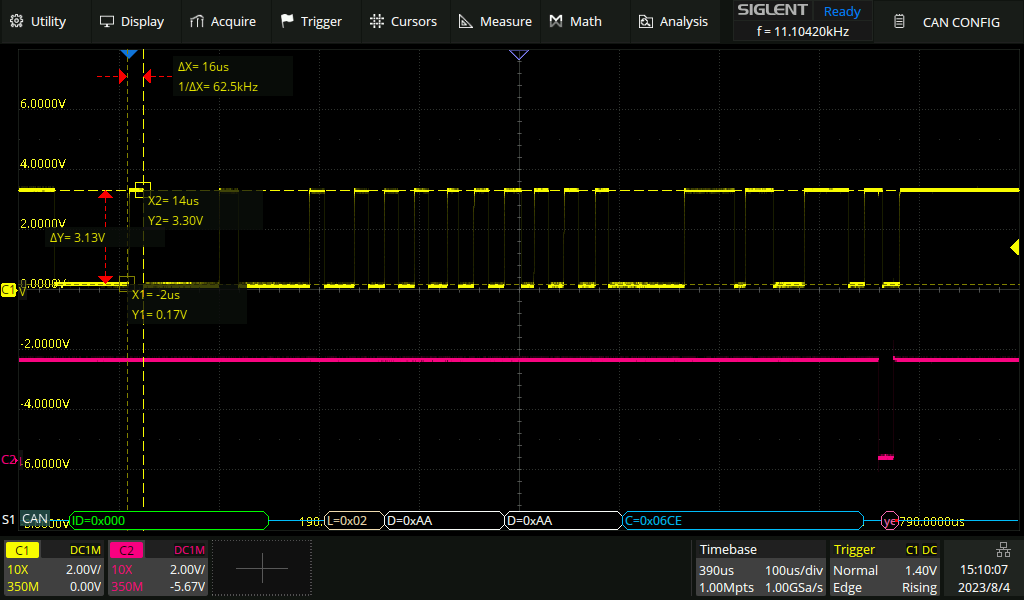The height and width of the screenshot is (600, 1024).
Task: Open the Cursors menu
Action: (x=404, y=22)
